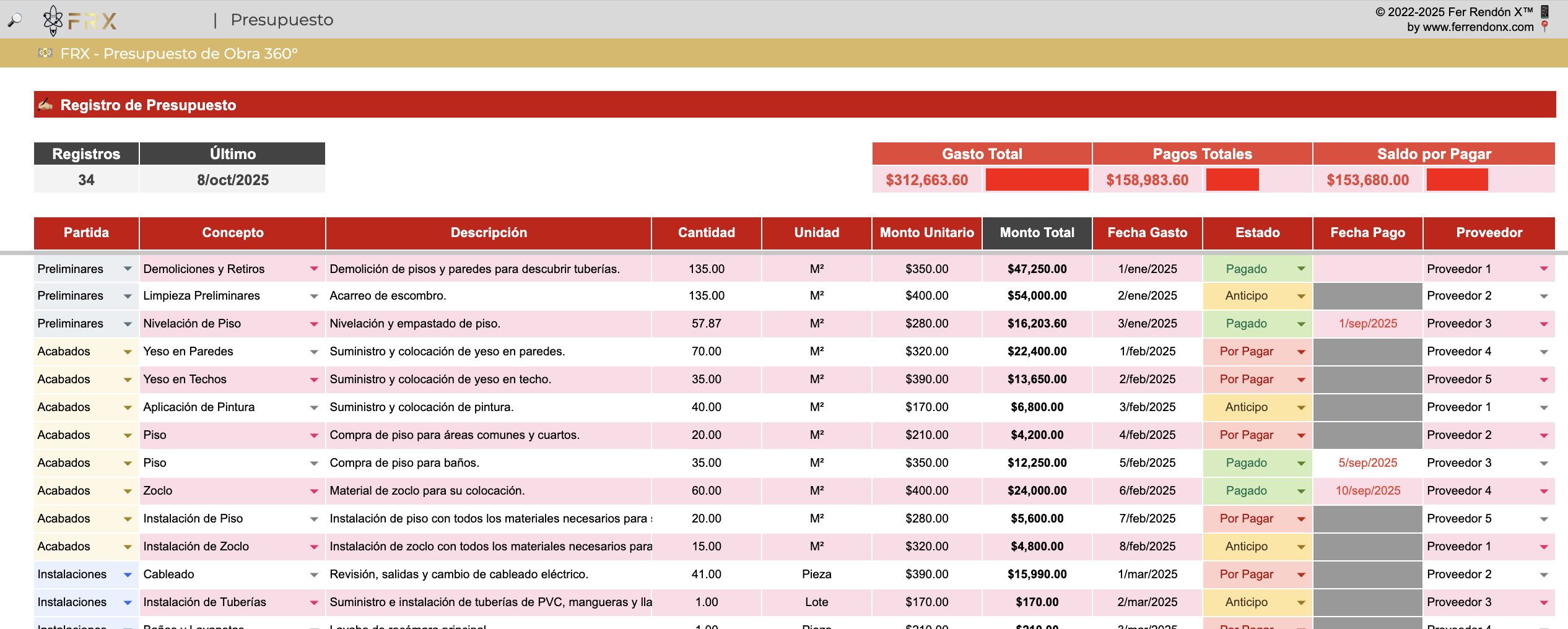1568x629 pixels.
Task: Expand Partida dropdown on Nivelación de Piso row
Action: click(x=128, y=324)
